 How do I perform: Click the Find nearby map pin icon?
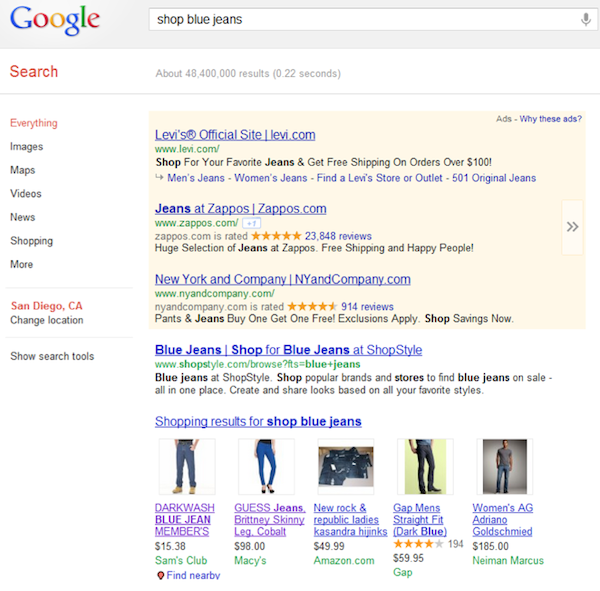pyautogui.click(x=161, y=575)
